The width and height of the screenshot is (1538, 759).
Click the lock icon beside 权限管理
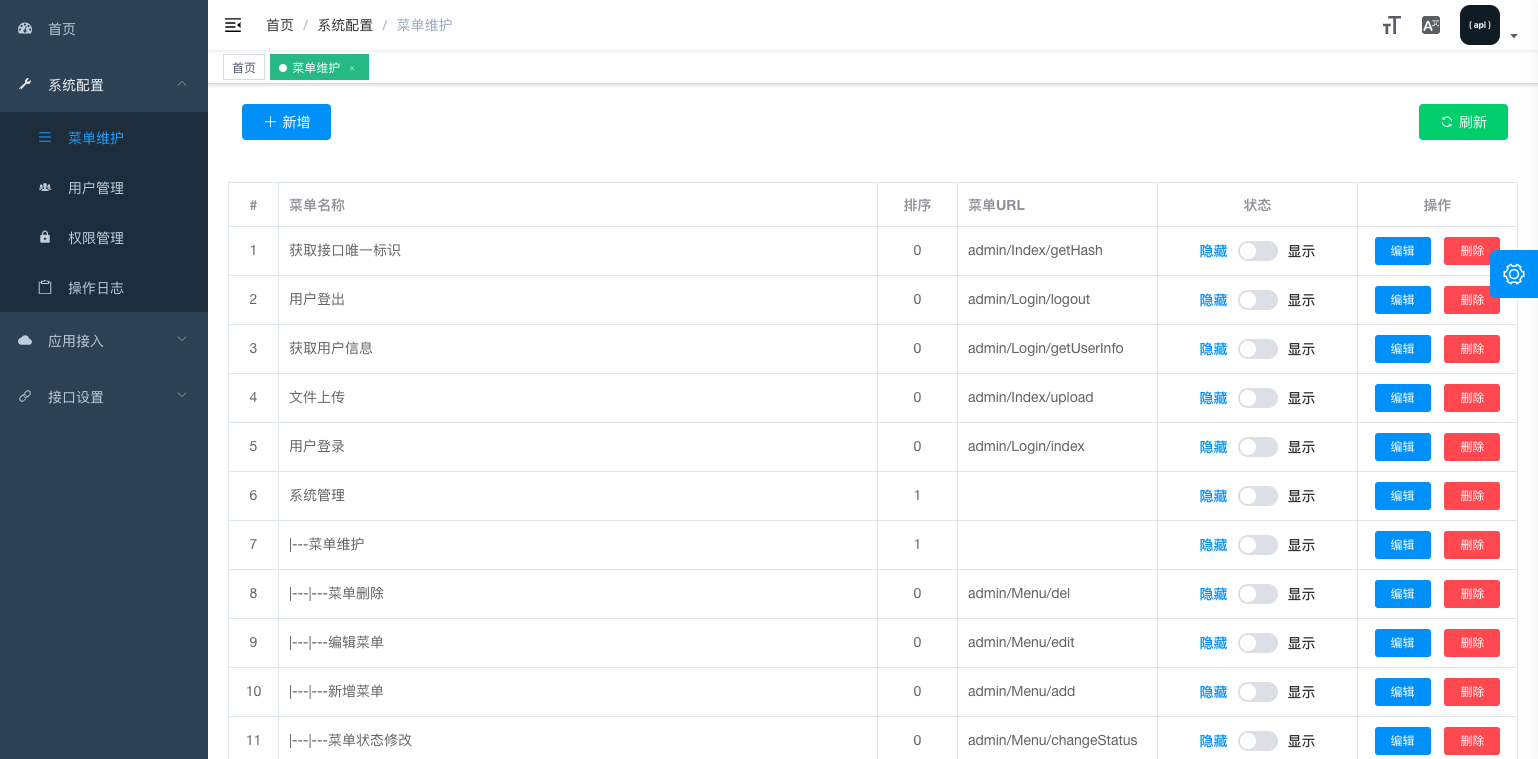(45, 238)
